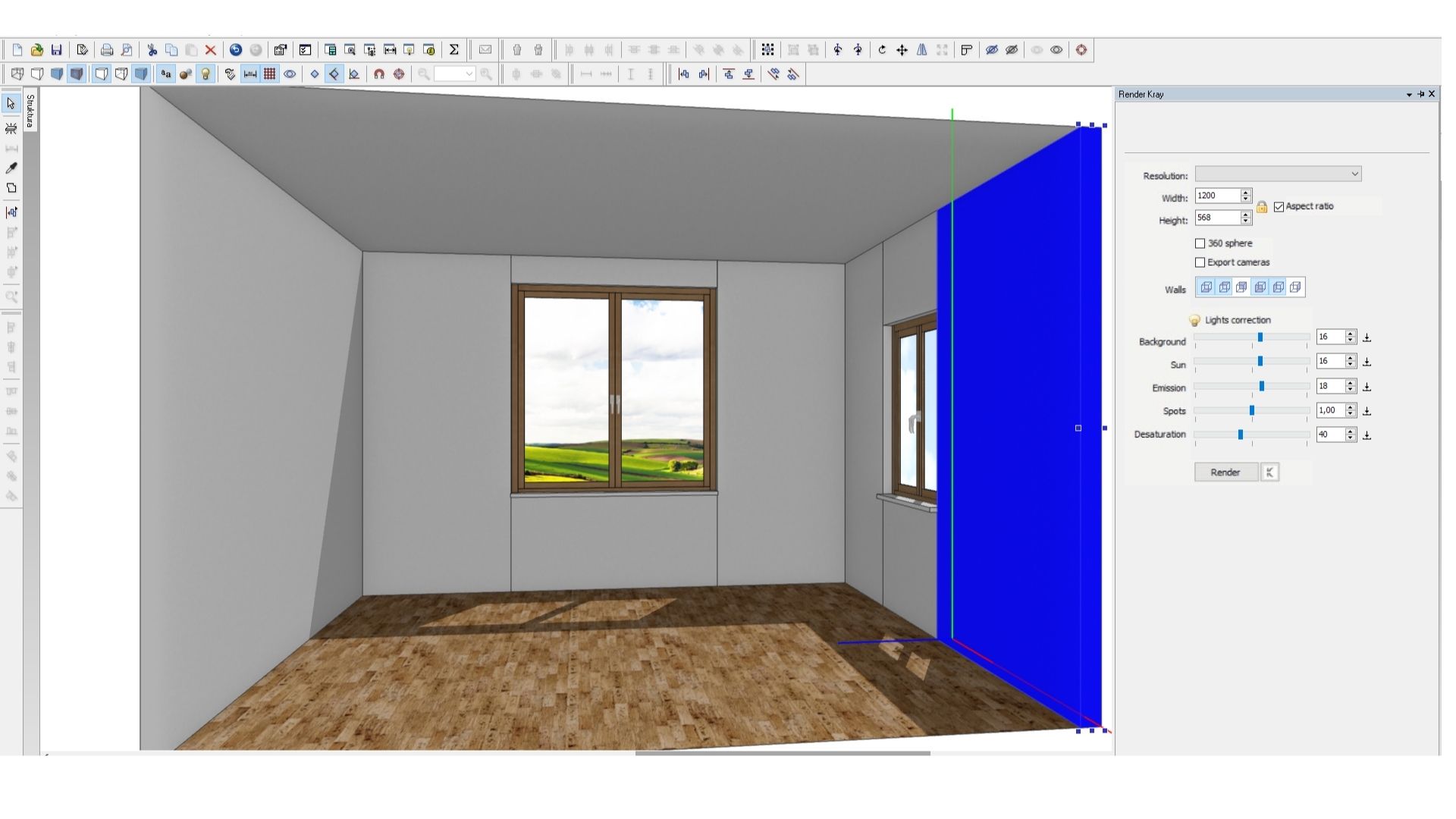Click the rotate arrow icon in toolbar
Screen dimensions: 1456x819
[x=882, y=50]
